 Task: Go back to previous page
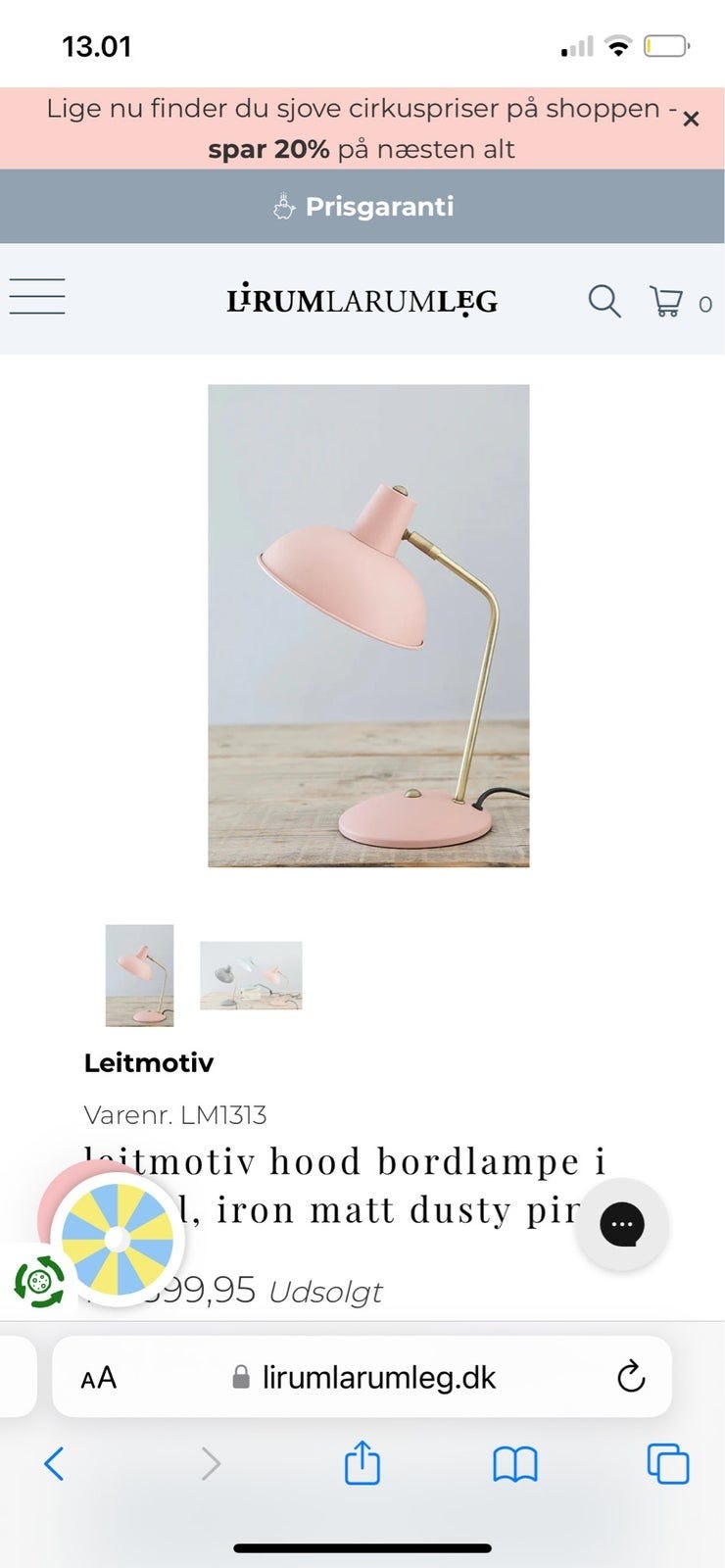tap(55, 1464)
